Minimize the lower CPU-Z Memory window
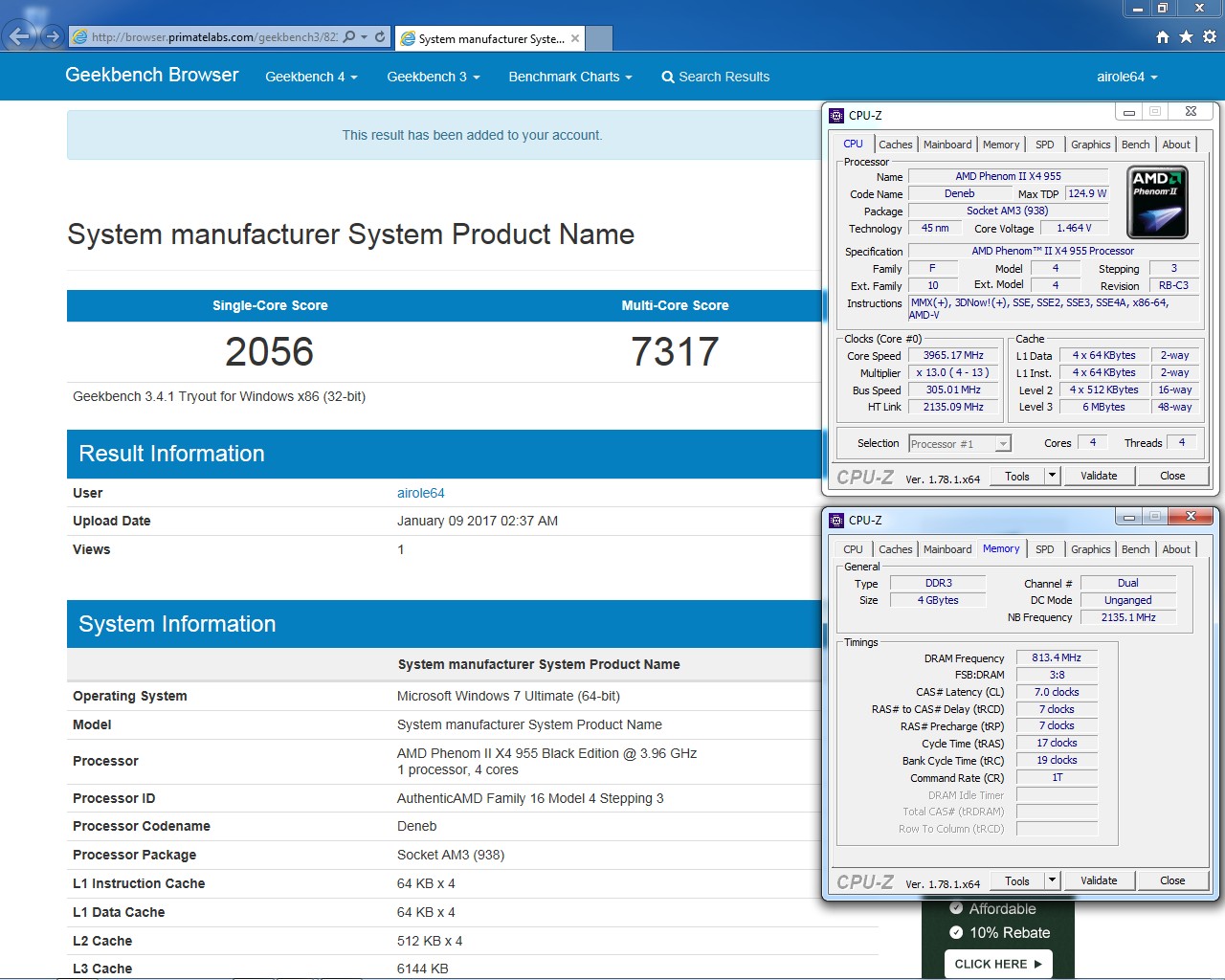The width and height of the screenshot is (1225, 980). pyautogui.click(x=1129, y=517)
